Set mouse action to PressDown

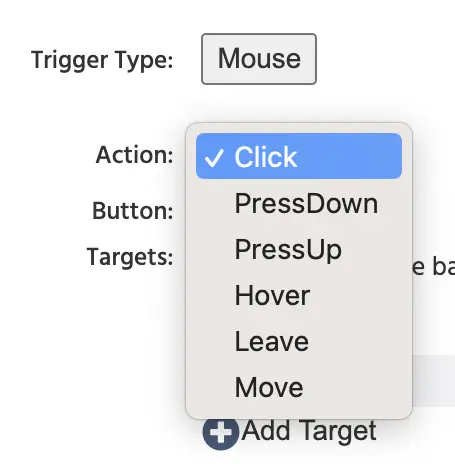pyautogui.click(x=299, y=204)
